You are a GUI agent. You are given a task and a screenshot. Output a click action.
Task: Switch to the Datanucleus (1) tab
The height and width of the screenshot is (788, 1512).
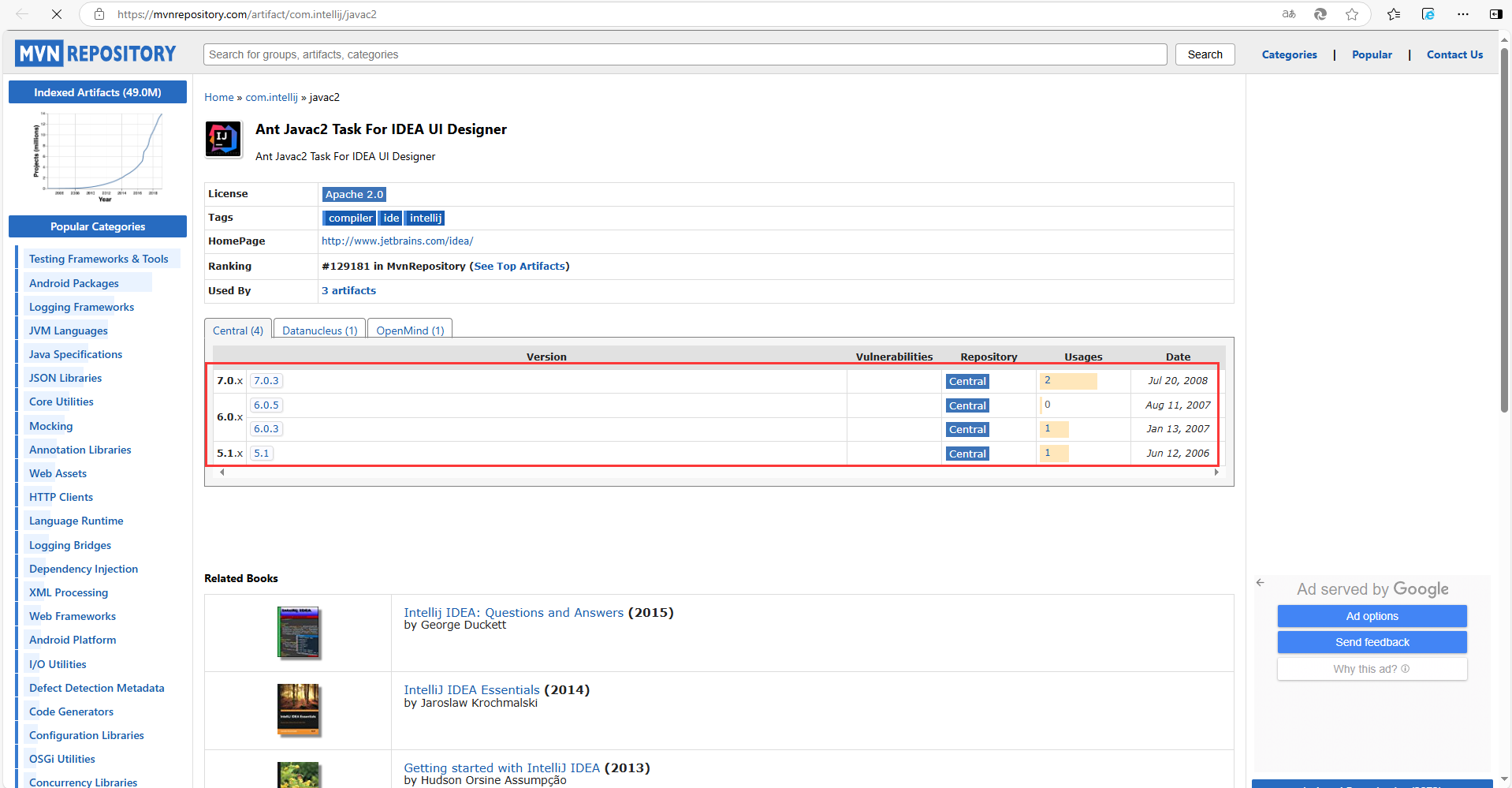tap(319, 330)
